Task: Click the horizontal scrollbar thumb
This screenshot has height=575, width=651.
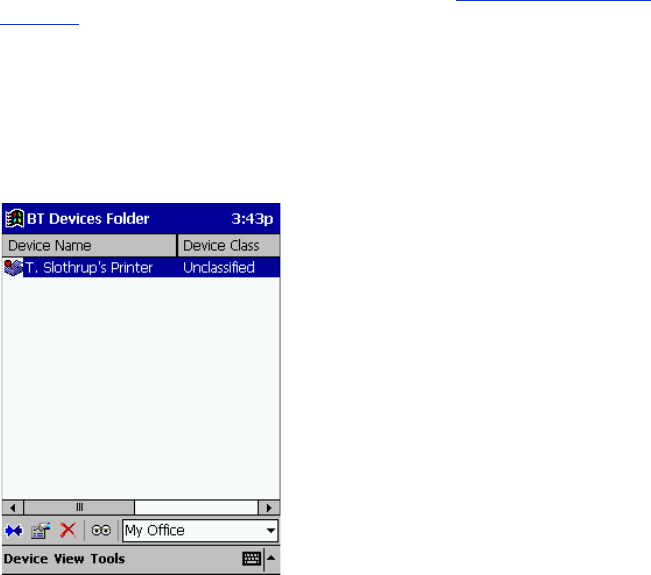Action: [x=79, y=507]
